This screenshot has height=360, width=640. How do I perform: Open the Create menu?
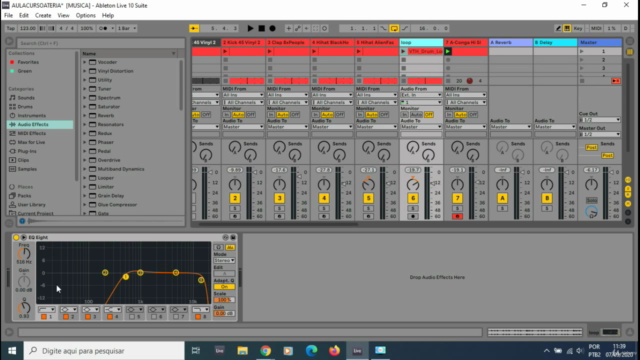coord(43,16)
